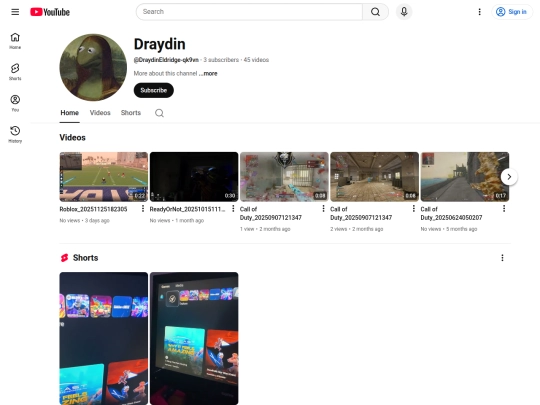This screenshot has height=405, width=540.
Task: Play the Roblox football field thumbnail
Action: pos(104,177)
